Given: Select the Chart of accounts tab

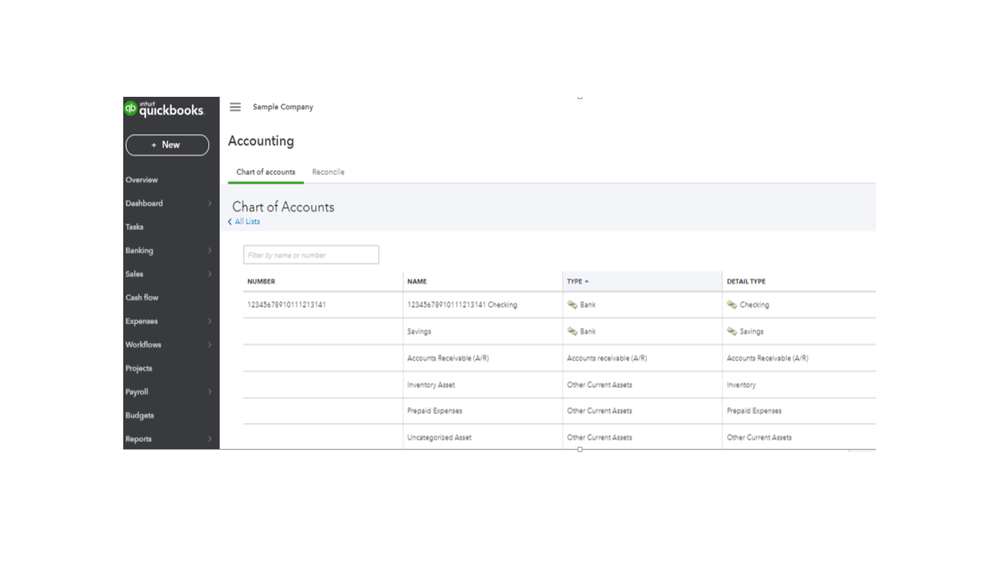Looking at the screenshot, I should 265,172.
